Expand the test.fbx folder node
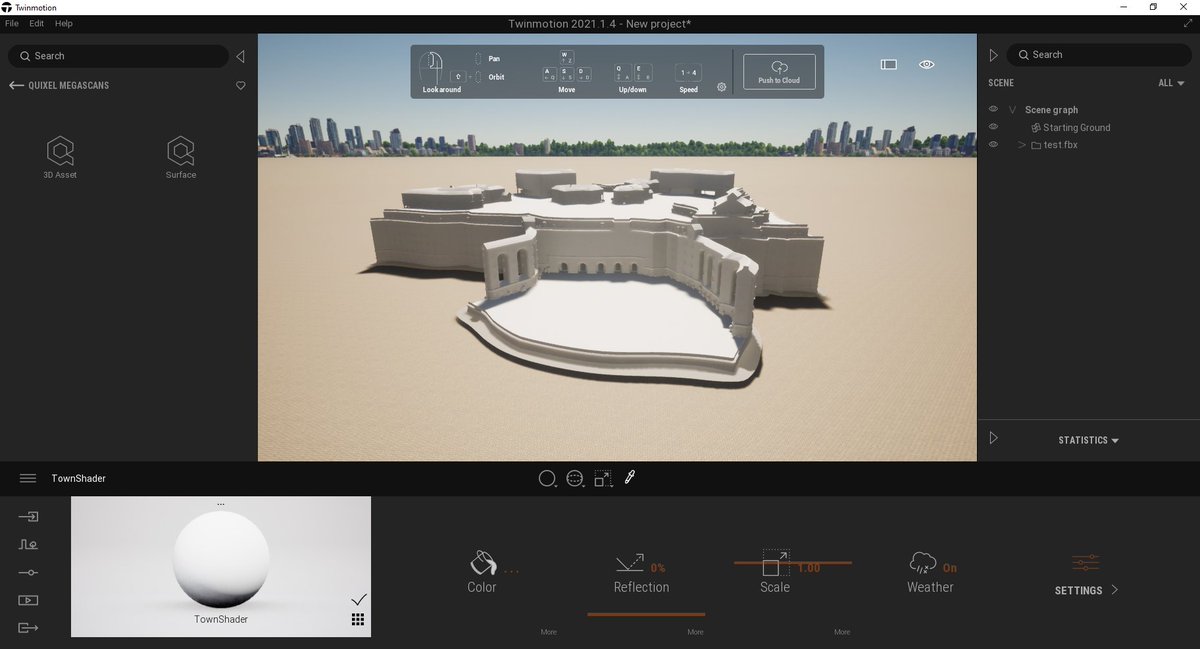This screenshot has height=649, width=1200. 1022,145
